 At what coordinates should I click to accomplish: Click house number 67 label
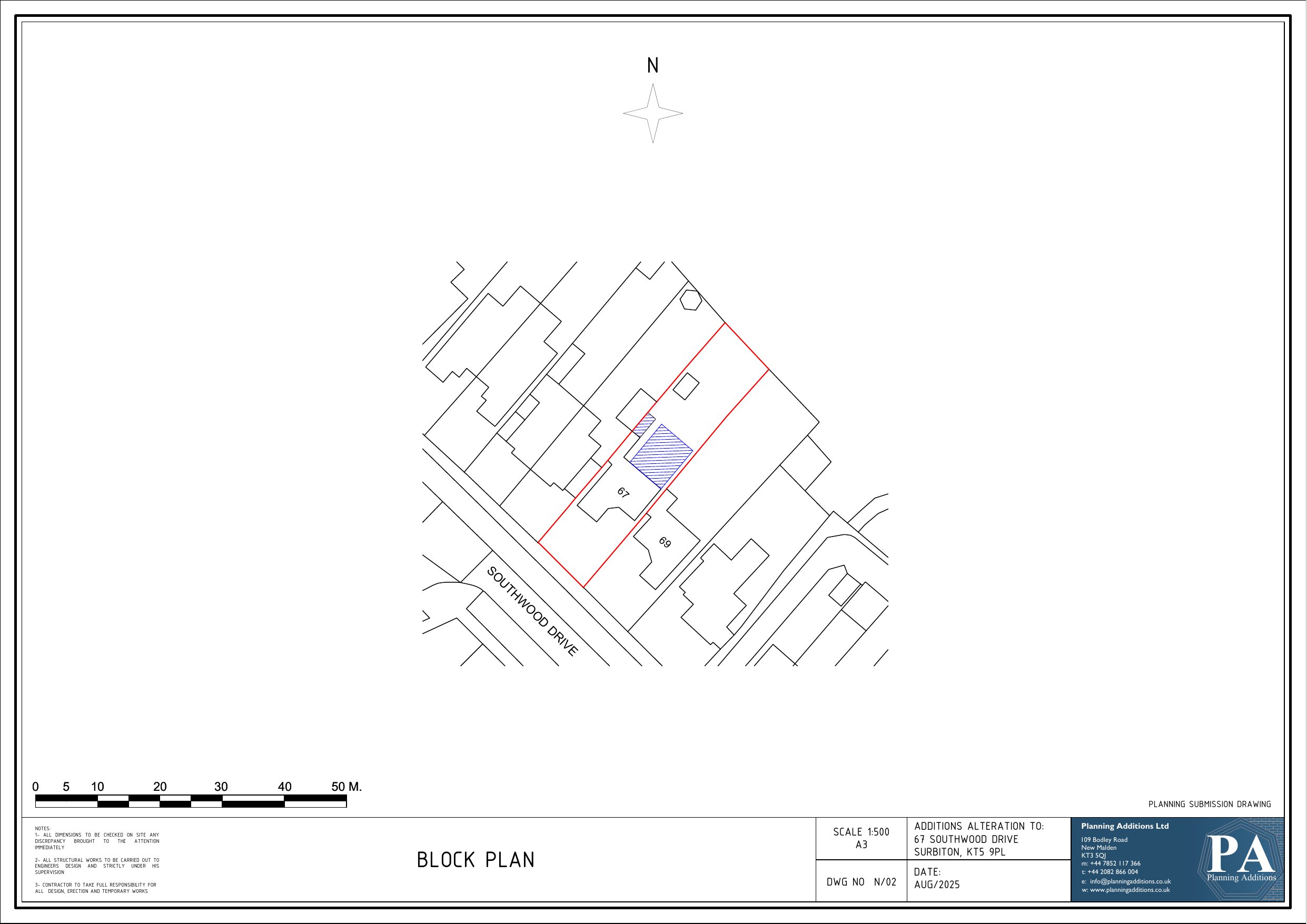[623, 492]
